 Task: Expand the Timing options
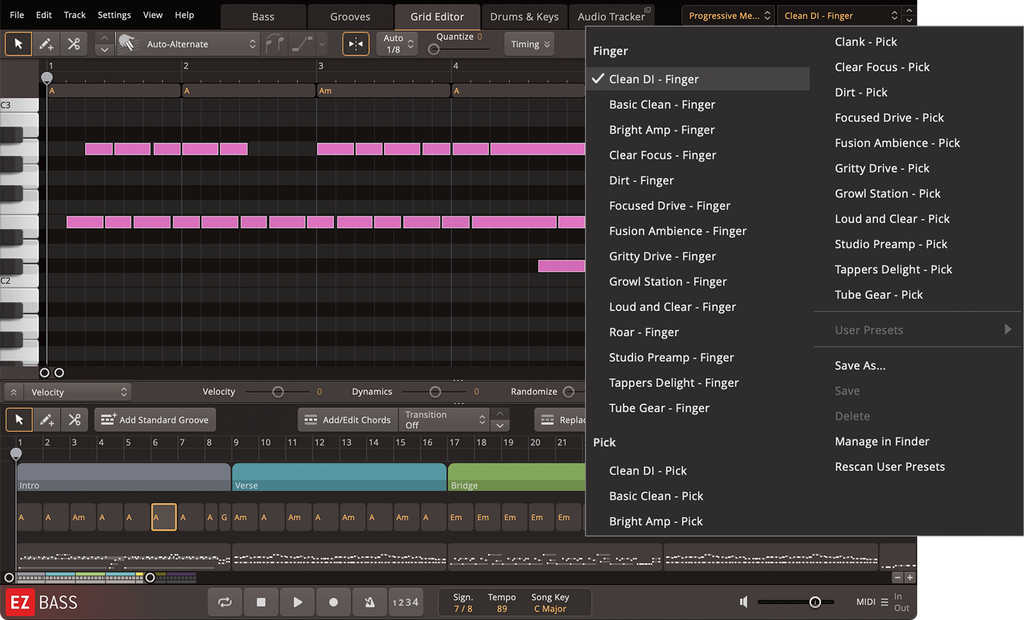point(530,44)
